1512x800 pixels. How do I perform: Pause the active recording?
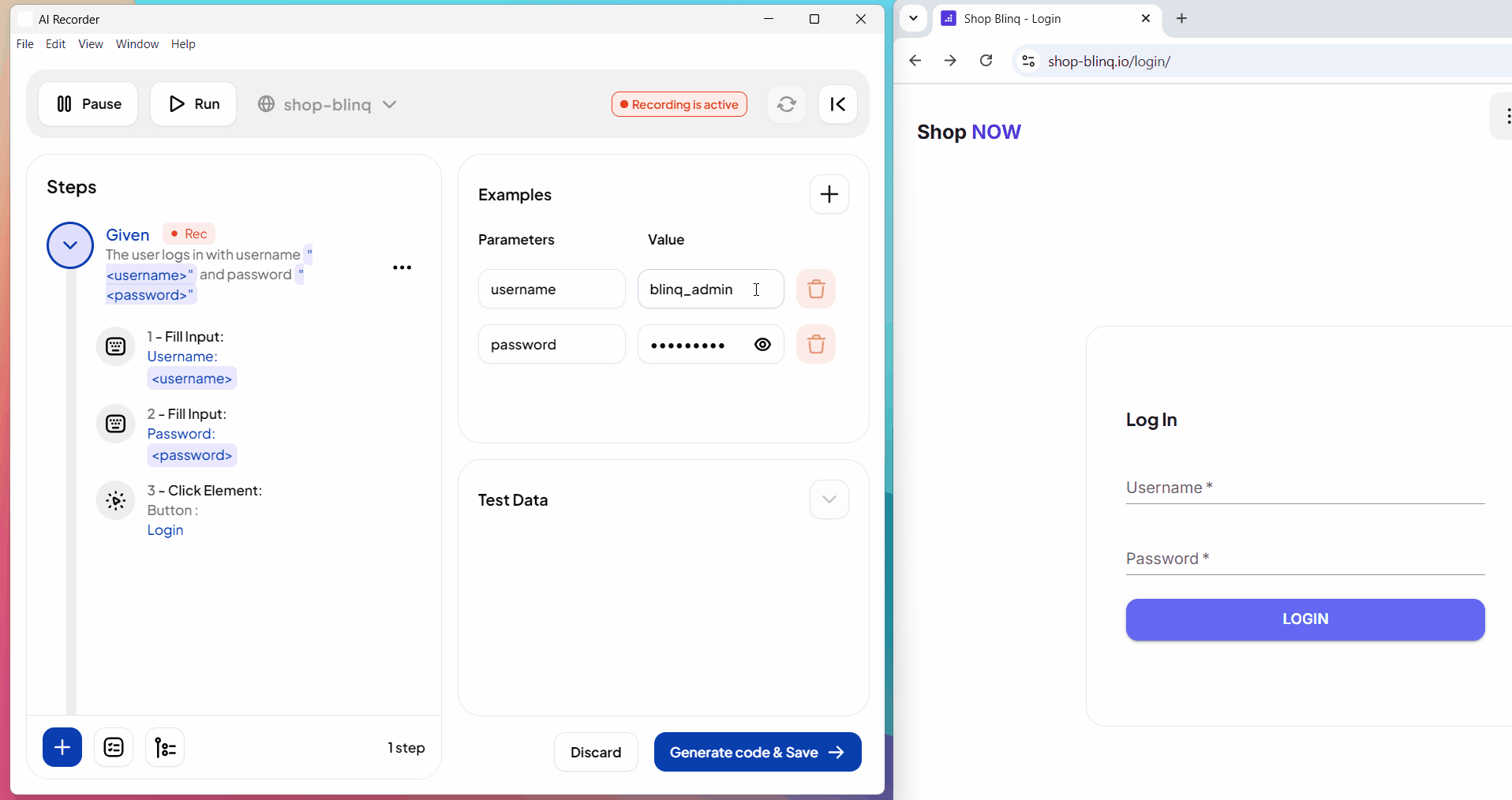coord(88,104)
